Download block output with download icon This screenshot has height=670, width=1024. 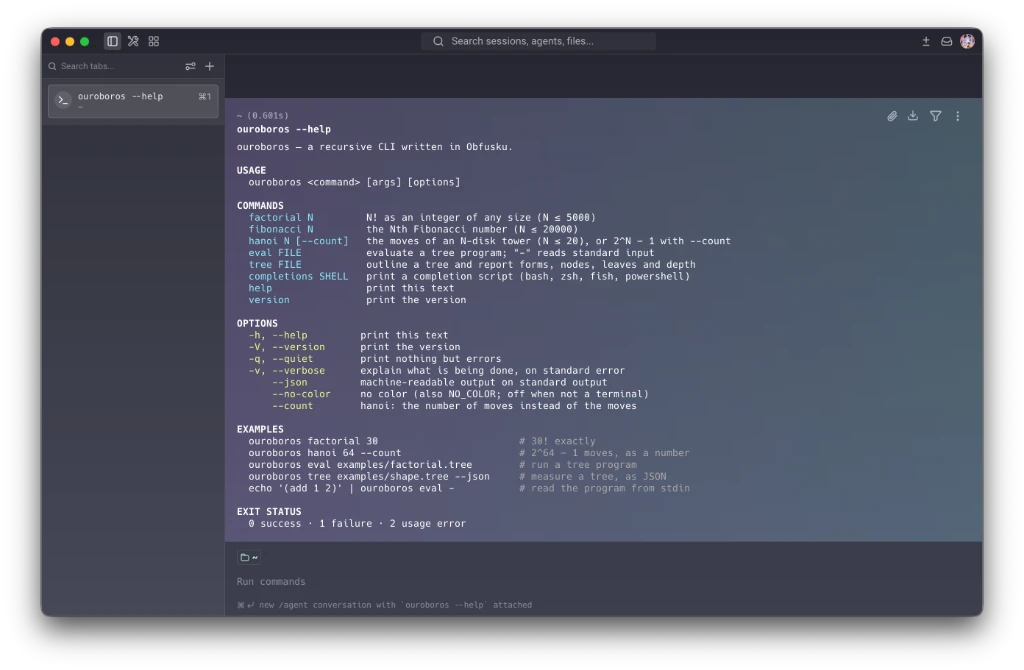913,116
